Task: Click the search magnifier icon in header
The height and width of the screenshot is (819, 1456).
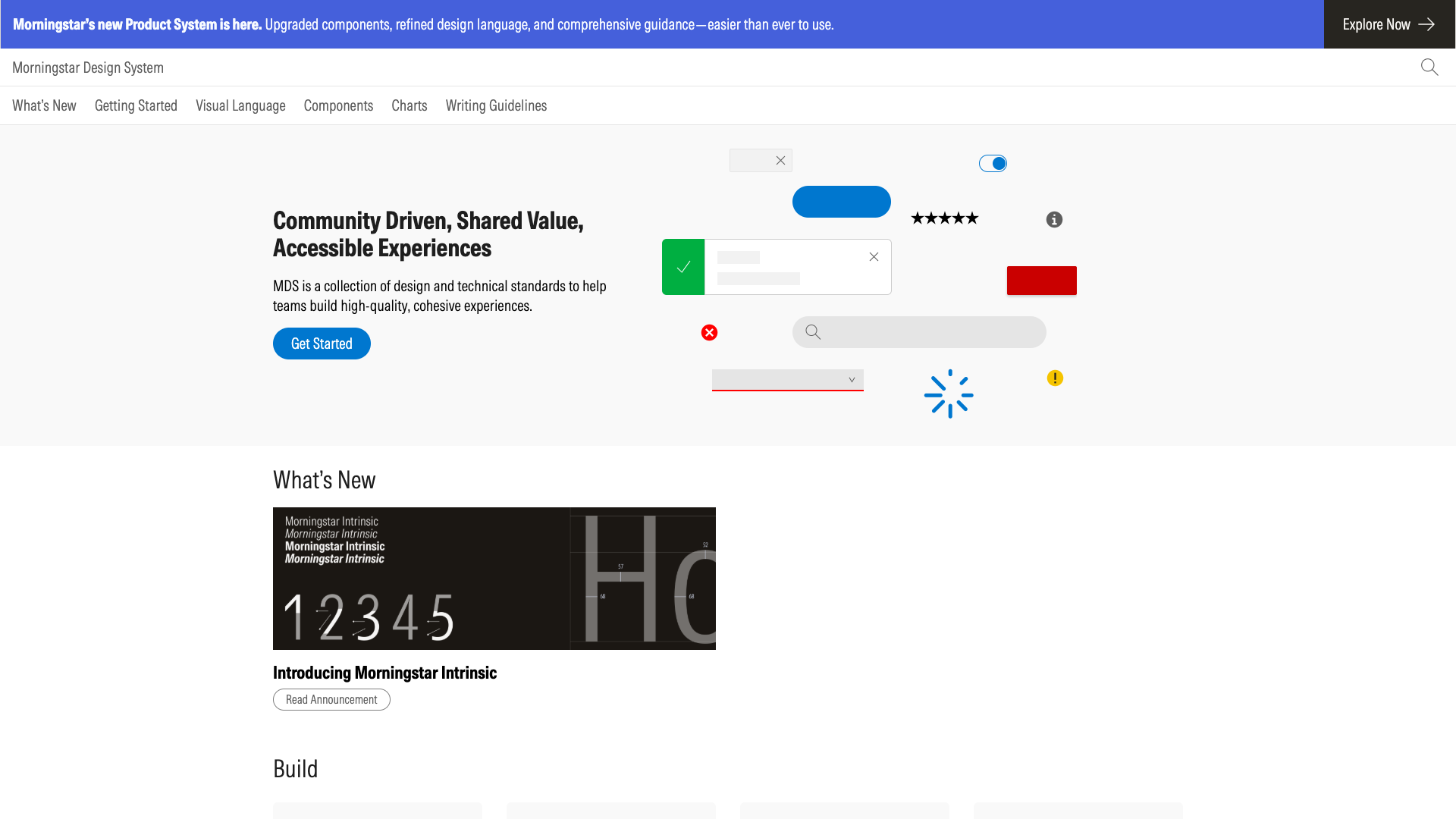Action: [x=1429, y=67]
